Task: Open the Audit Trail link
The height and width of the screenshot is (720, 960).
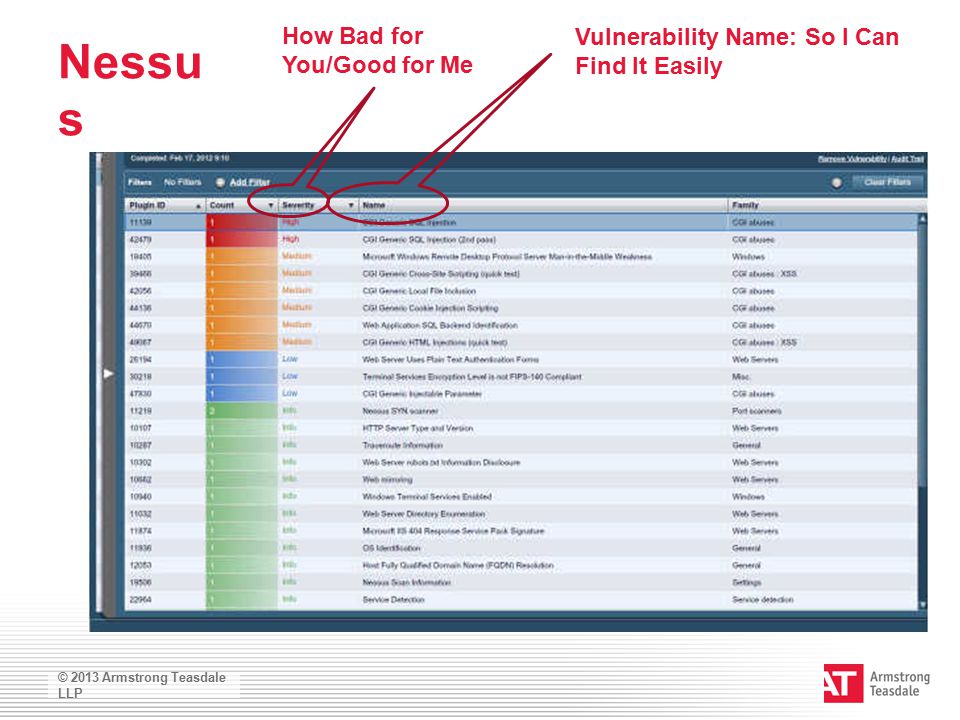Action: (907, 159)
